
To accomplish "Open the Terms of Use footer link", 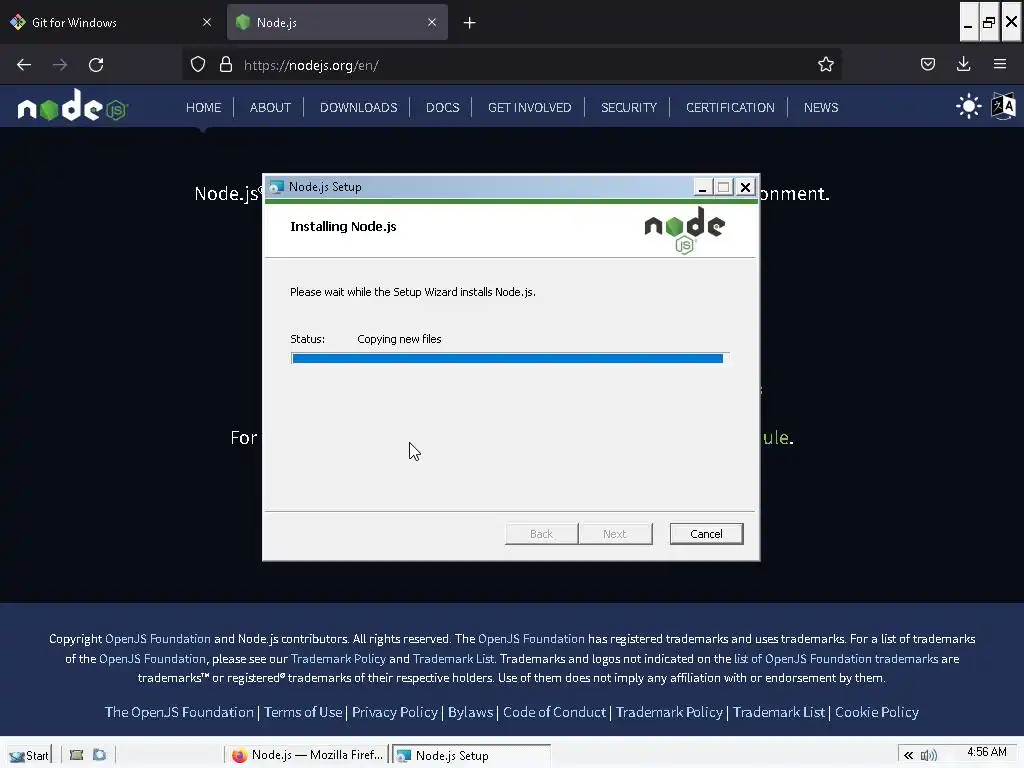I will click(x=303, y=712).
